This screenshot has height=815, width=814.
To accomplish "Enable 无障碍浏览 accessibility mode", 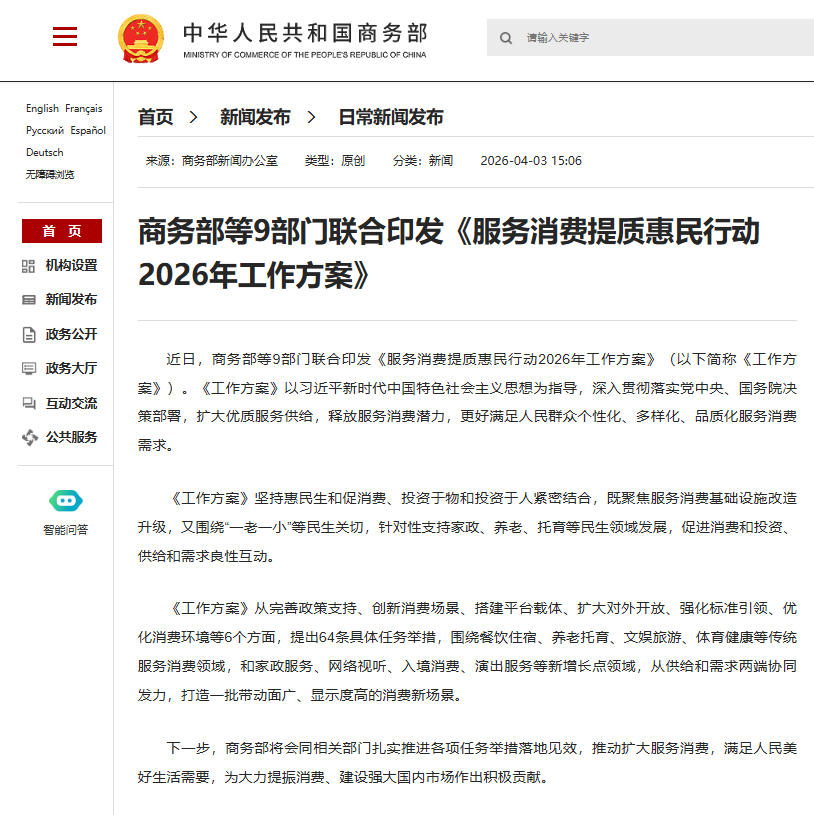I will (x=50, y=174).
